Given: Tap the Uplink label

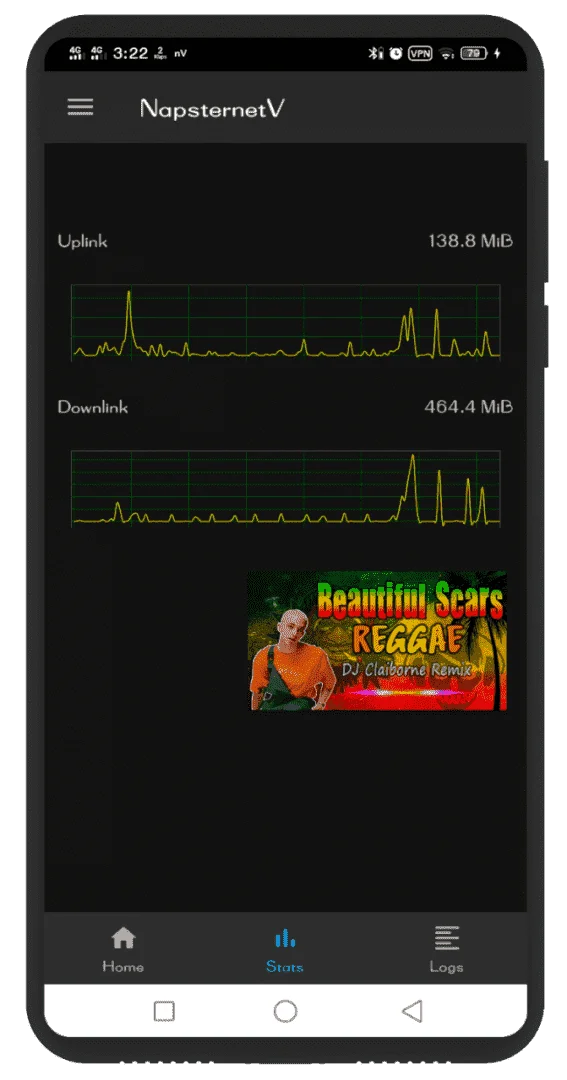Looking at the screenshot, I should tap(83, 242).
